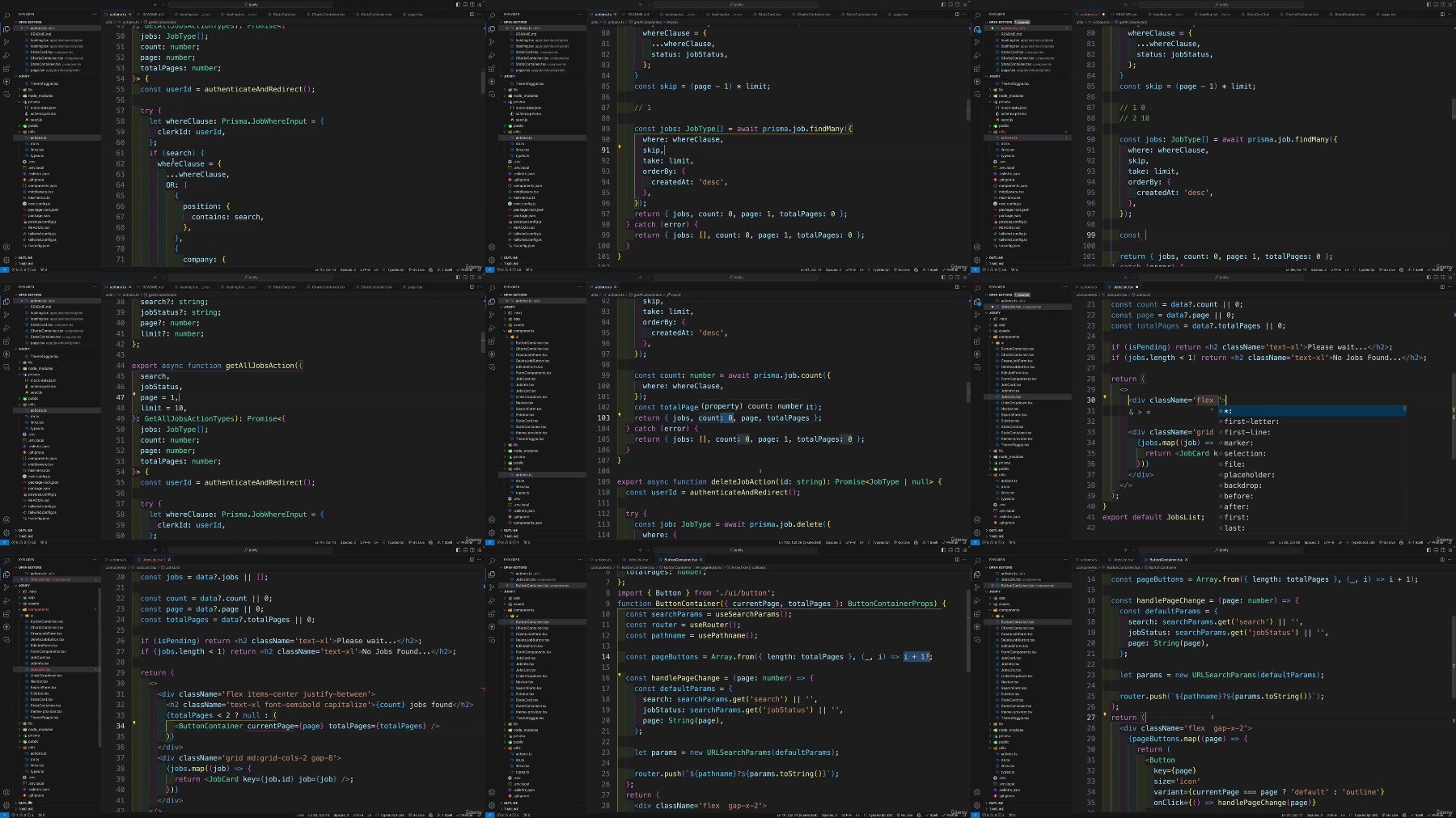1456x818 pixels.
Task: Select unsaved JobsList.tsx tab in the autocomplete window
Action: (1123, 286)
